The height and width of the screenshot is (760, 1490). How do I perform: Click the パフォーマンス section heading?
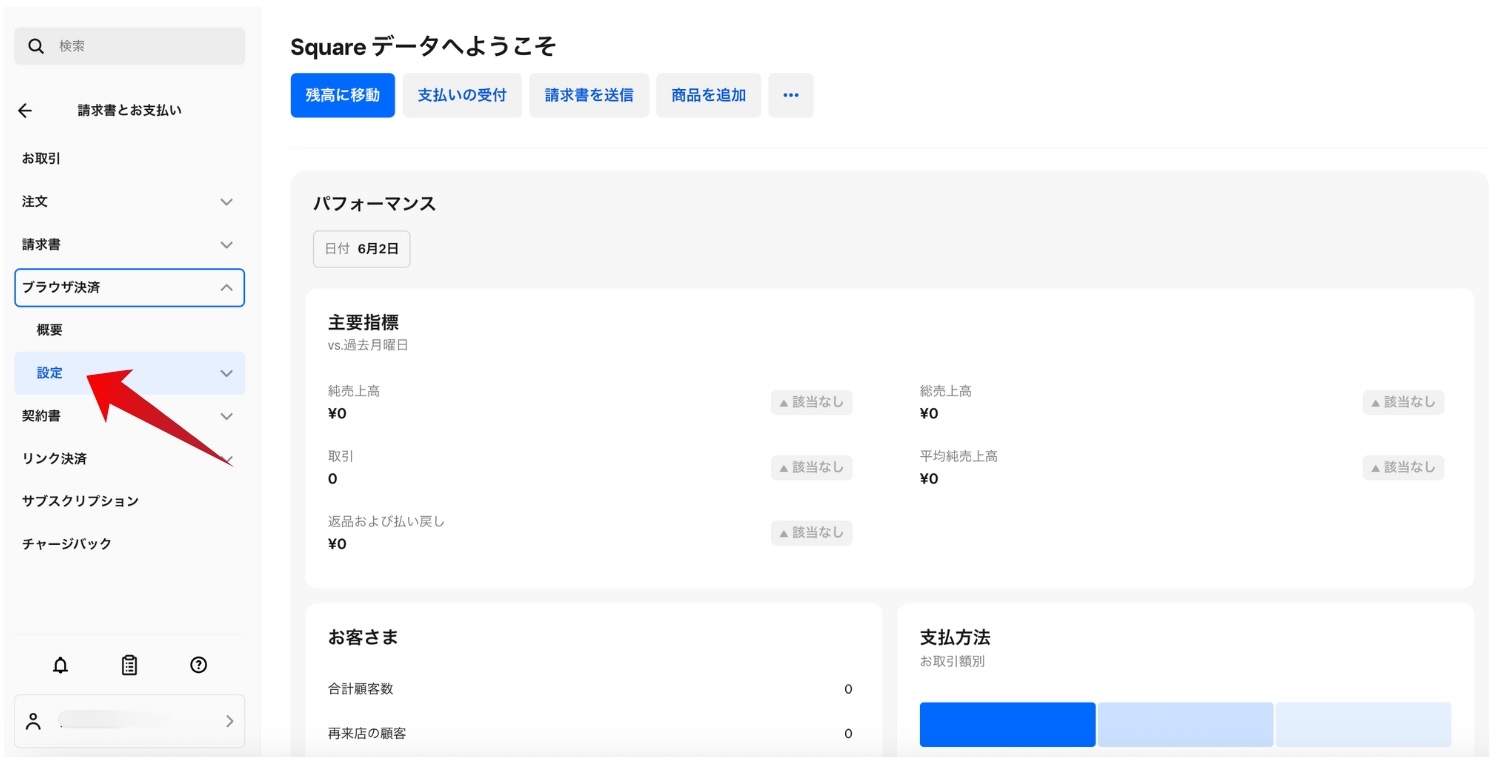[x=374, y=204]
